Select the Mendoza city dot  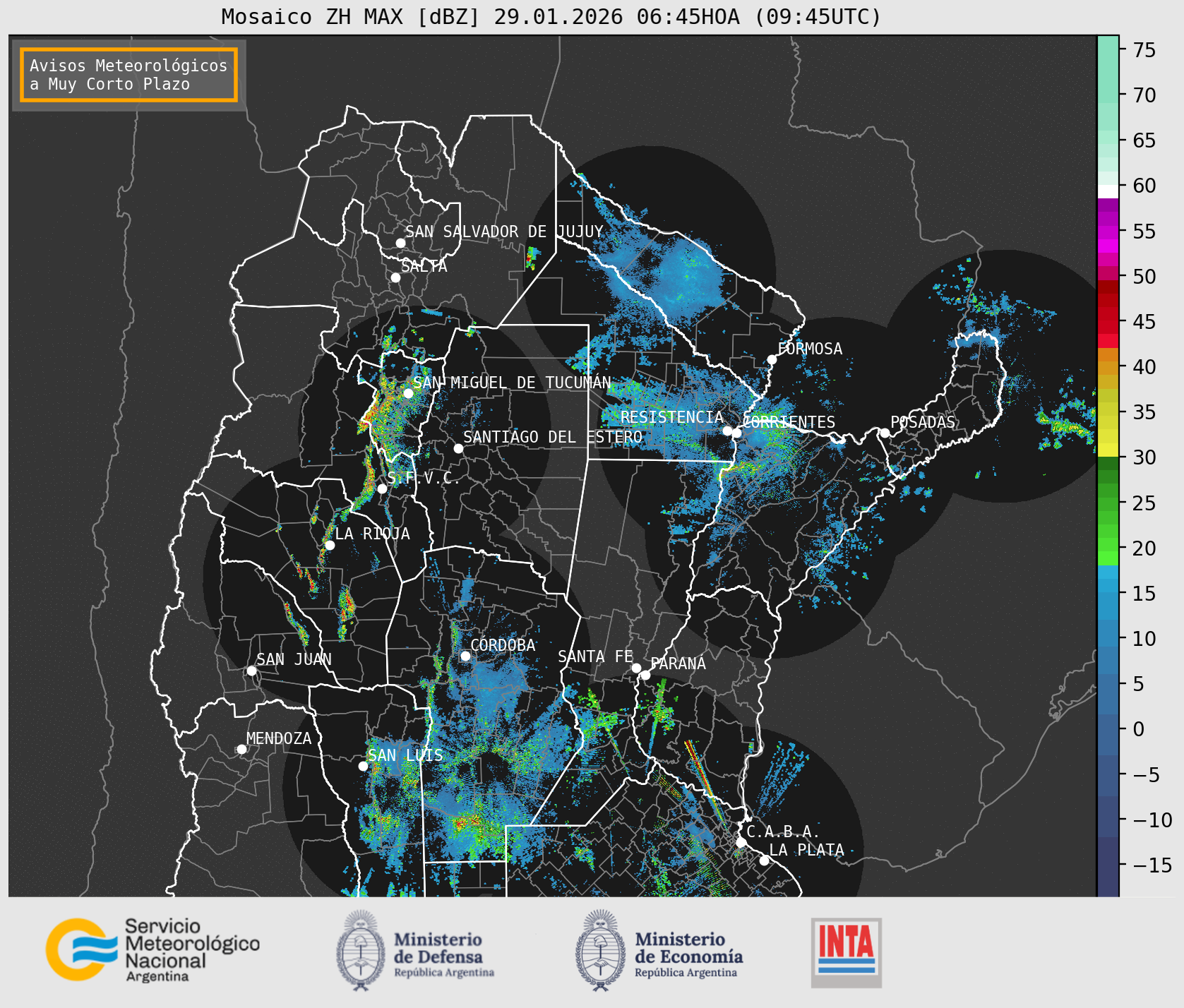click(241, 749)
